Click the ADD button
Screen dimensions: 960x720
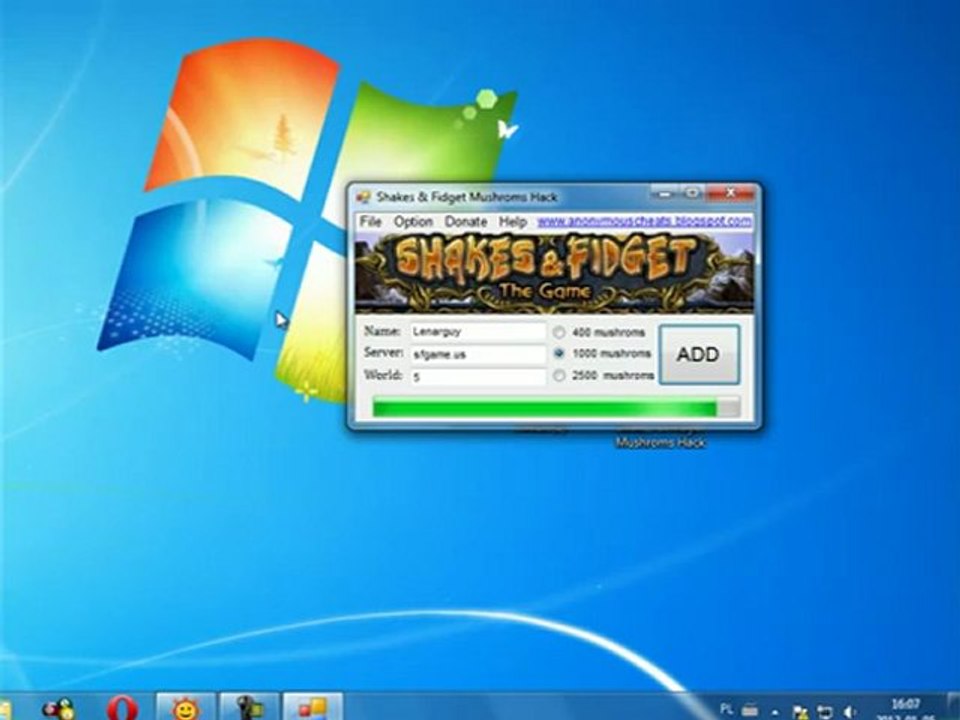pos(699,354)
